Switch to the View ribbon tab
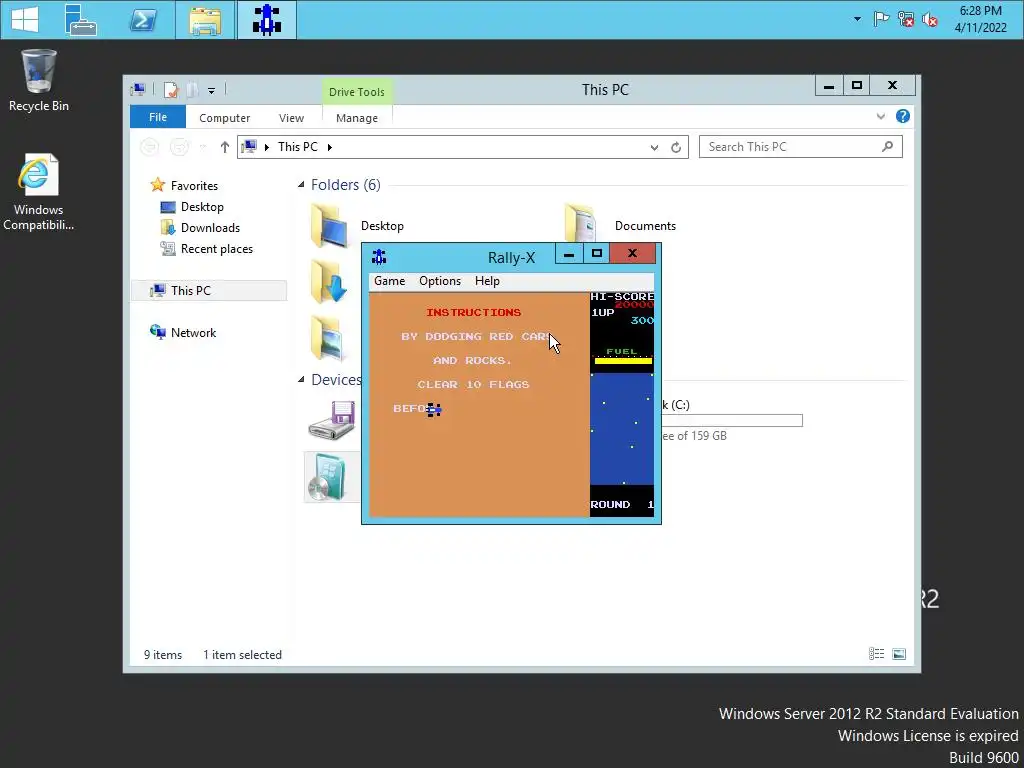 pyautogui.click(x=291, y=118)
